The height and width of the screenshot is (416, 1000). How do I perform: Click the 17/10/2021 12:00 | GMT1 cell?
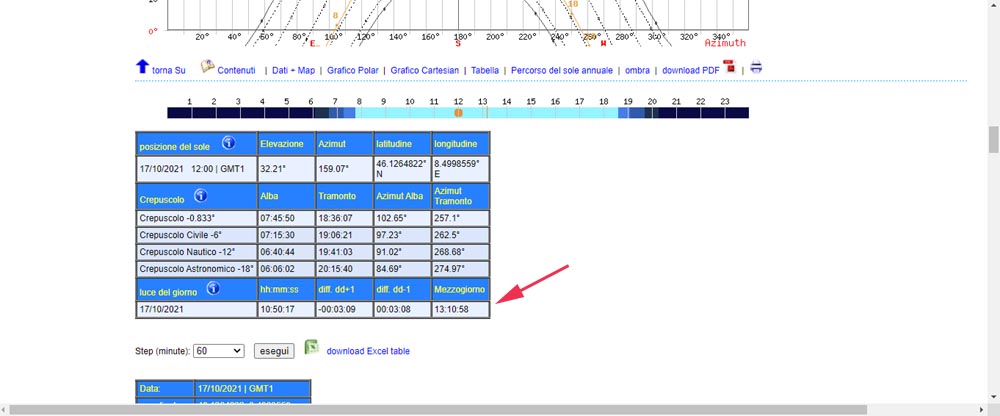pyautogui.click(x=196, y=170)
